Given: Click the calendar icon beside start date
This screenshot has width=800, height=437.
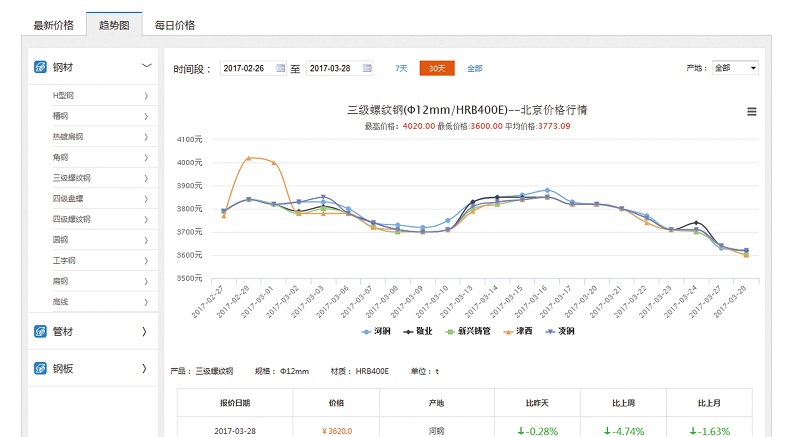Looking at the screenshot, I should (280, 68).
